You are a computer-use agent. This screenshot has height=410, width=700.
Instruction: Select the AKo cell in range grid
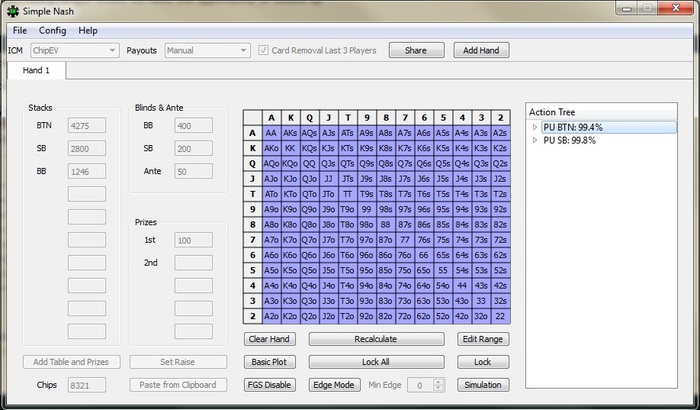tap(271, 148)
